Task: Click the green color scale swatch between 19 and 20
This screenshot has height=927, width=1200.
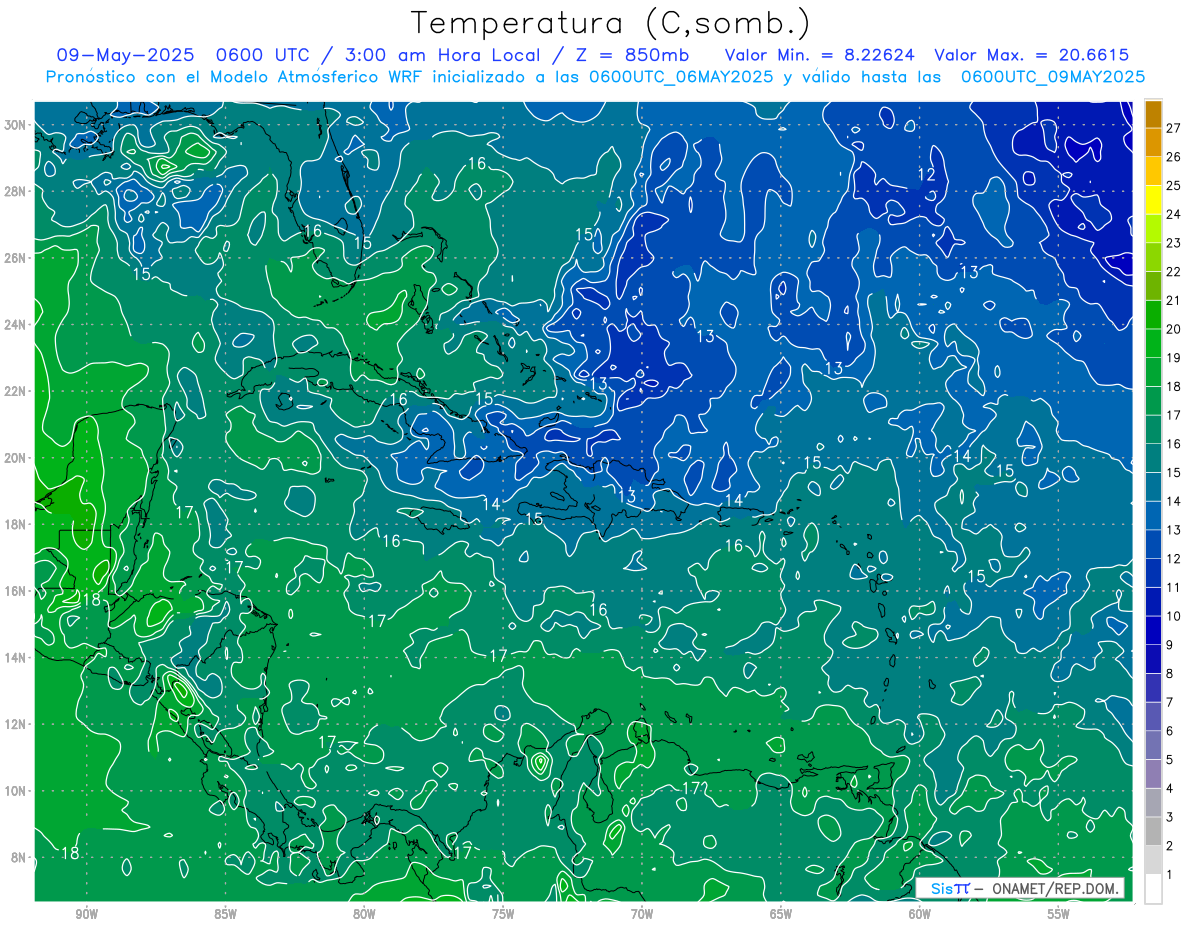Action: (1153, 343)
